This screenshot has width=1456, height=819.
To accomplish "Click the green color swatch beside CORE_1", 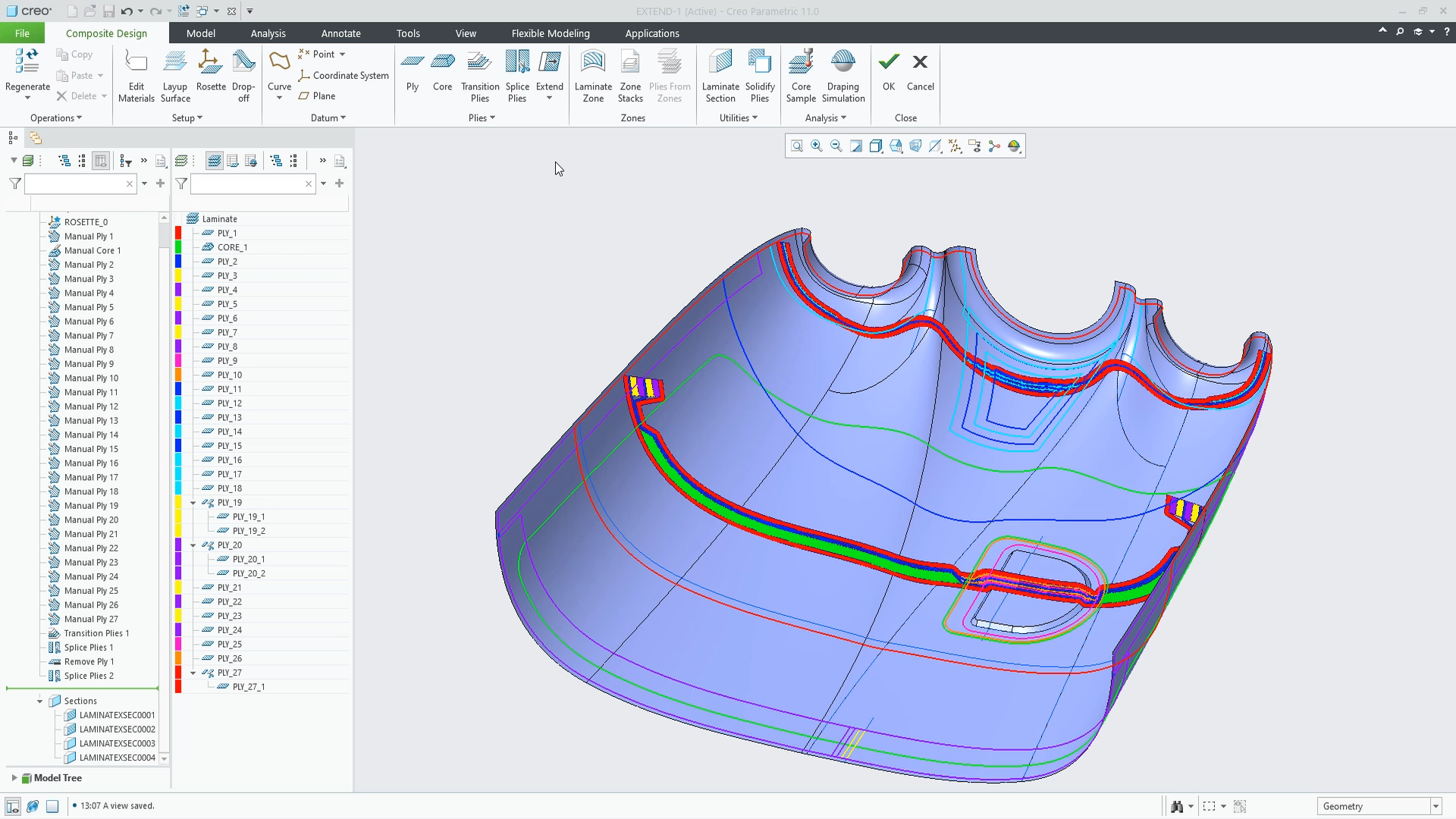I will point(178,247).
